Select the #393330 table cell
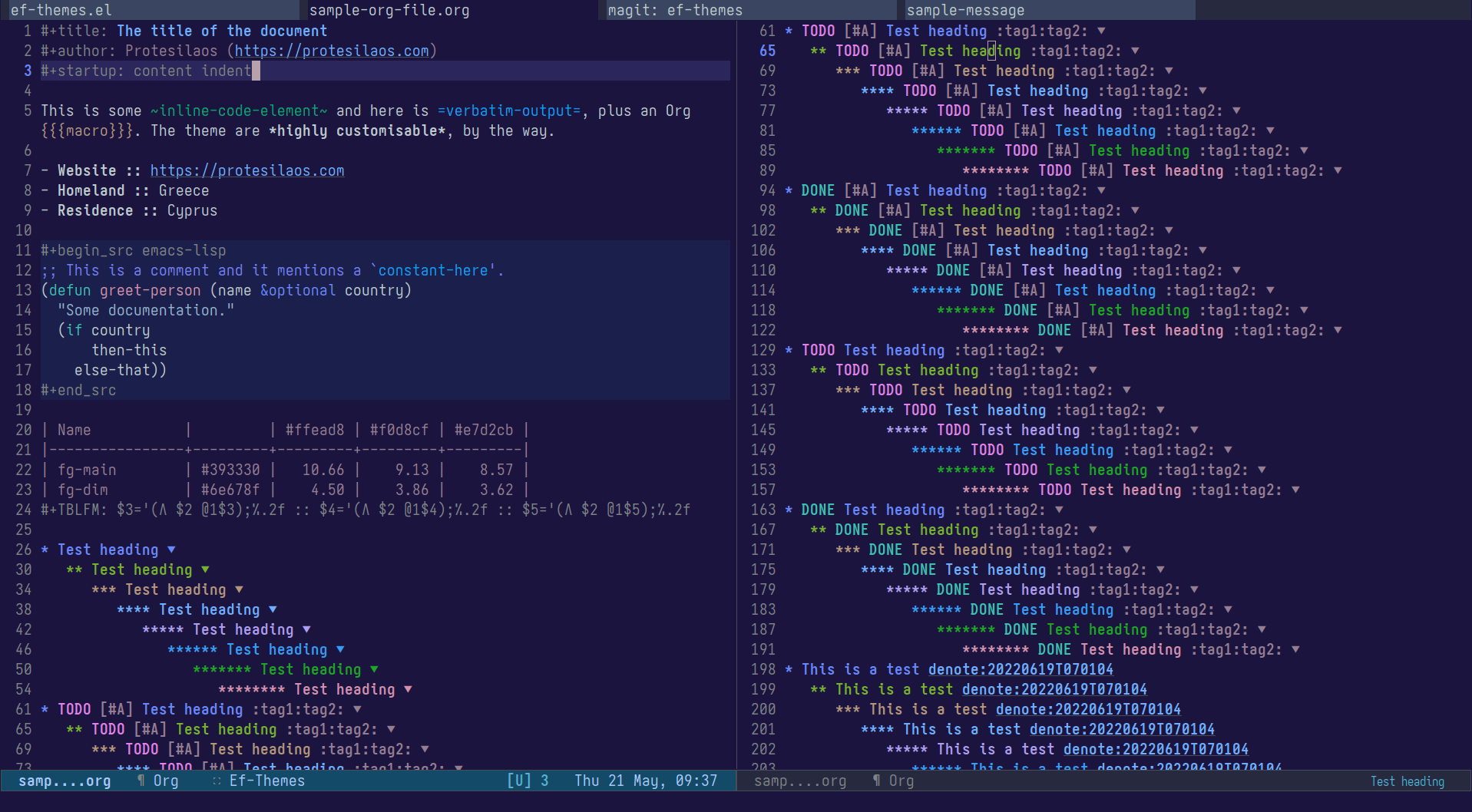 point(230,470)
